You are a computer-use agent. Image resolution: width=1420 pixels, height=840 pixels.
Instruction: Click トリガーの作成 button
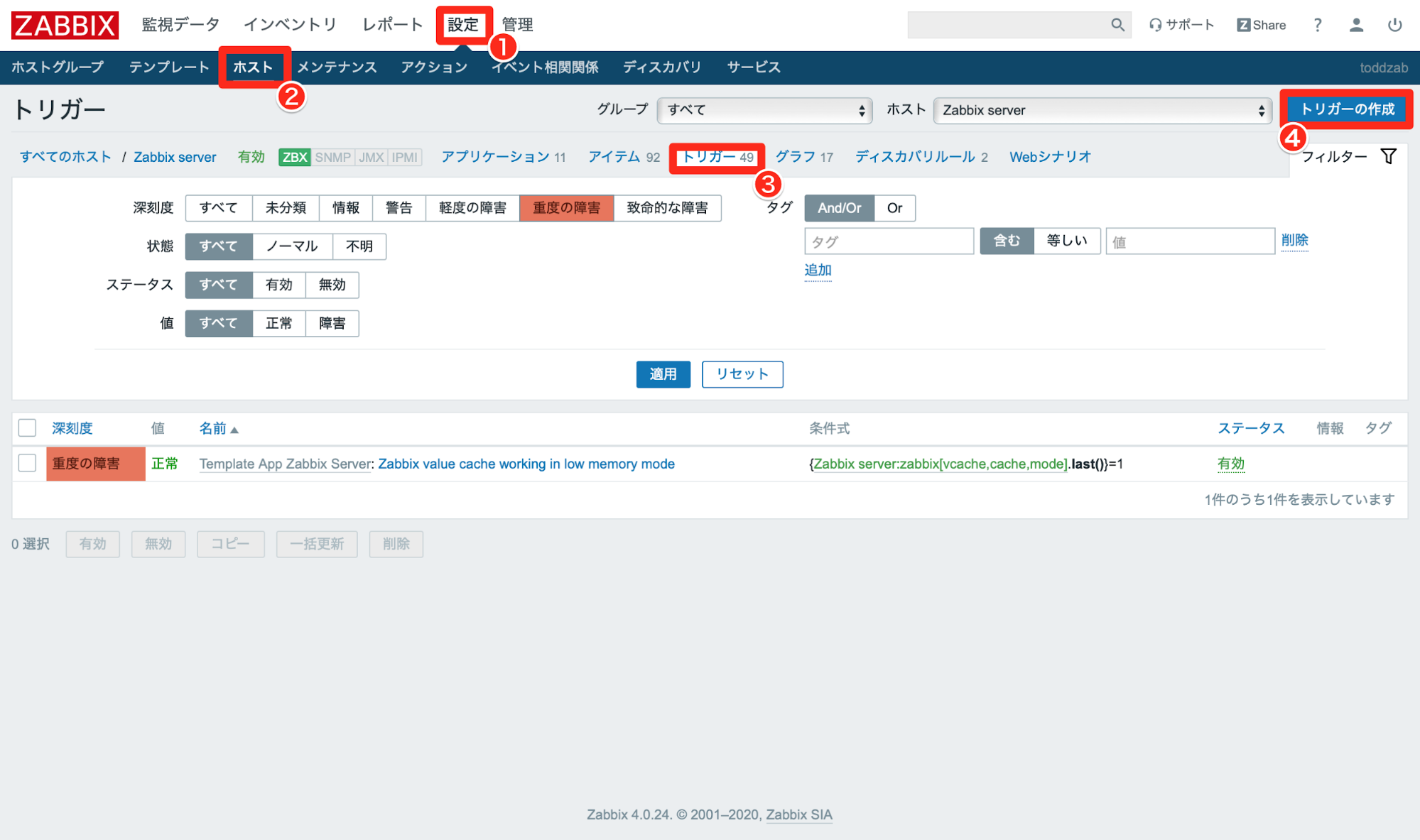pyautogui.click(x=1347, y=109)
